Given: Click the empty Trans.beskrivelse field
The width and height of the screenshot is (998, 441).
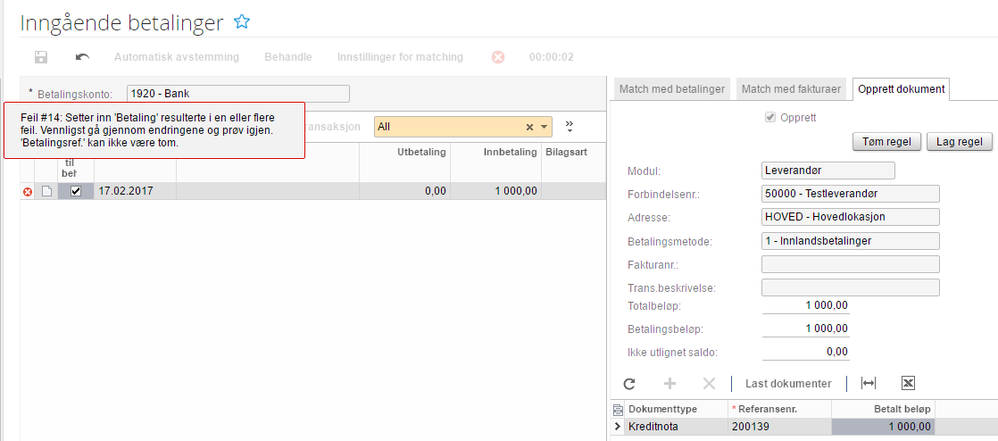Looking at the screenshot, I should (850, 288).
